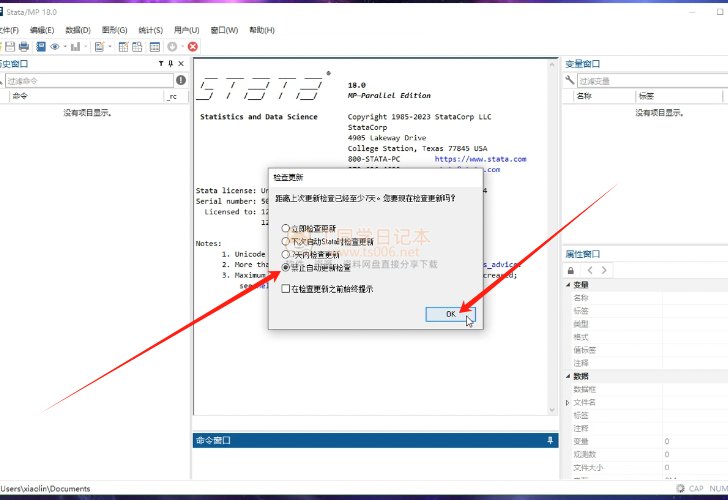Click OK in the update dialog

[450, 314]
